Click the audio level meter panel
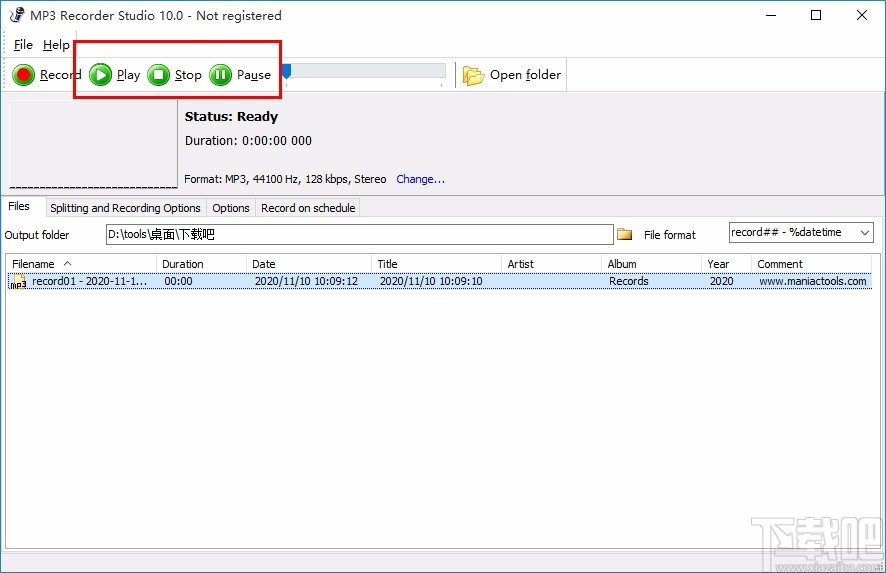Viewport: 886px width, 573px height. 93,145
